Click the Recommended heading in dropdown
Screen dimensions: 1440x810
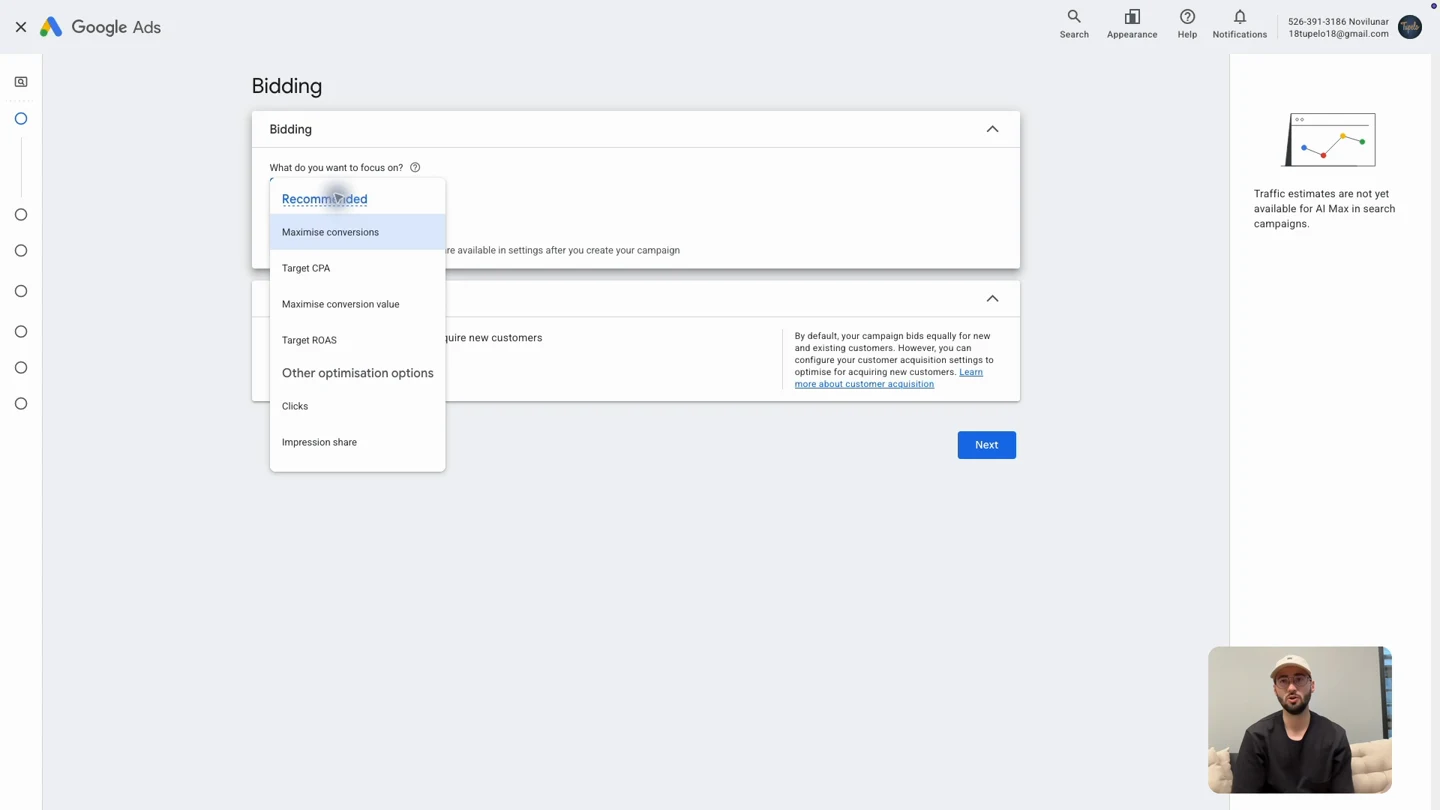pos(324,199)
